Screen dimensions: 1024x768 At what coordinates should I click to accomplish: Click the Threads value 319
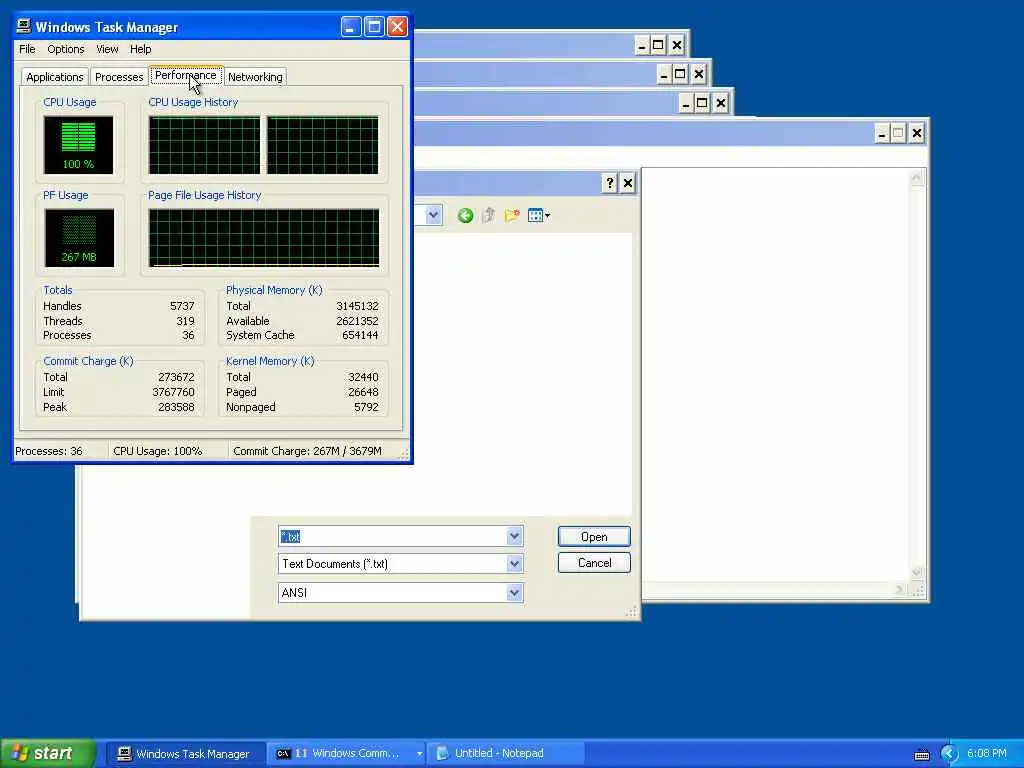(x=185, y=321)
